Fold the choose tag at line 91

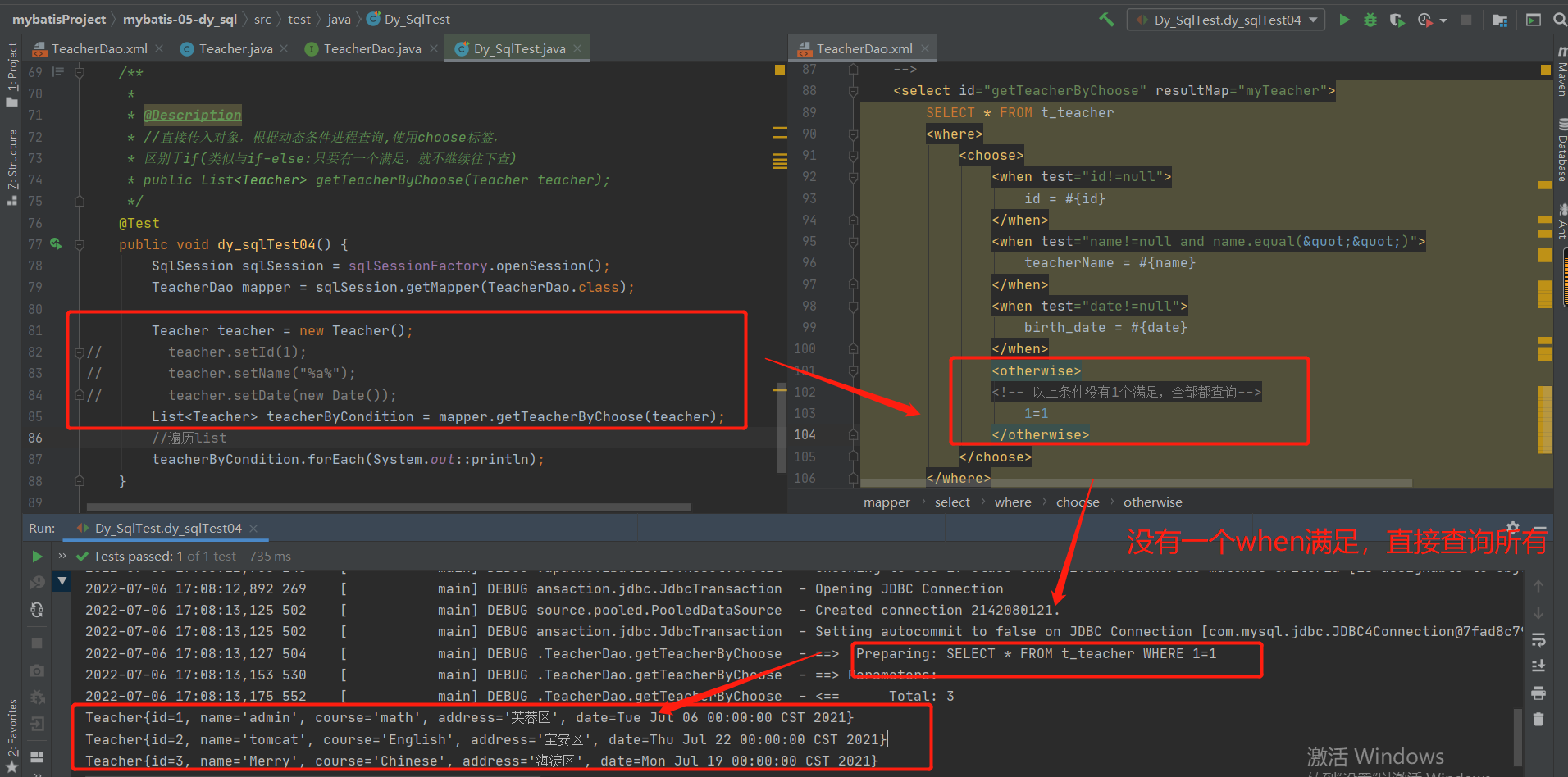[x=853, y=155]
